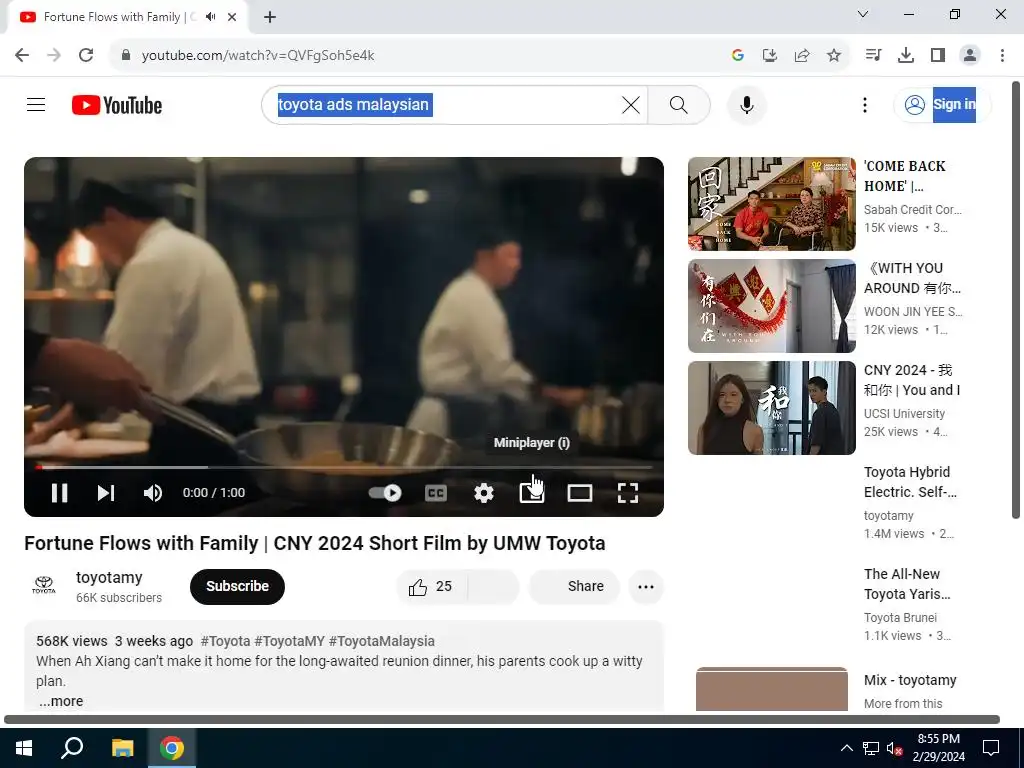The image size is (1024, 768).
Task: Click the horizontal page scrollbar
Action: (x=502, y=720)
